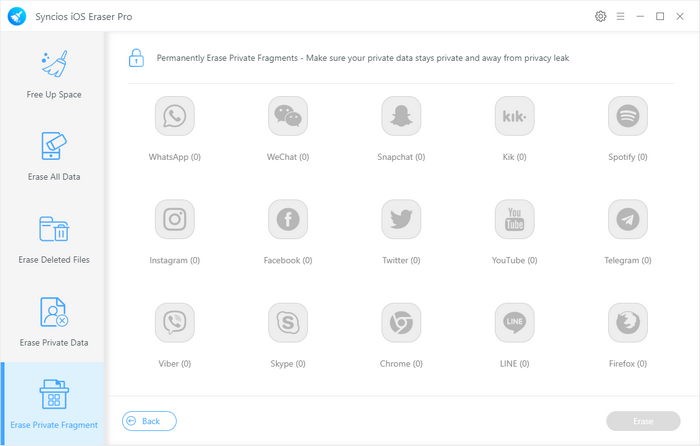Click the 'Snapchat (0)' label
700x446 pixels.
tap(401, 157)
